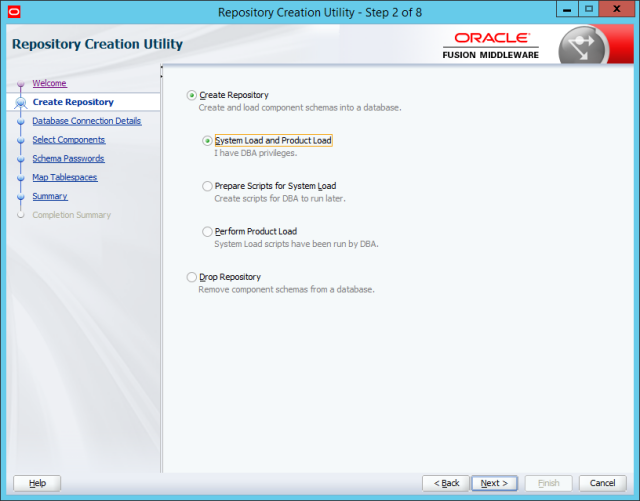Click the Create Repository step in sidebar
The width and height of the screenshot is (640, 501).
73,102
